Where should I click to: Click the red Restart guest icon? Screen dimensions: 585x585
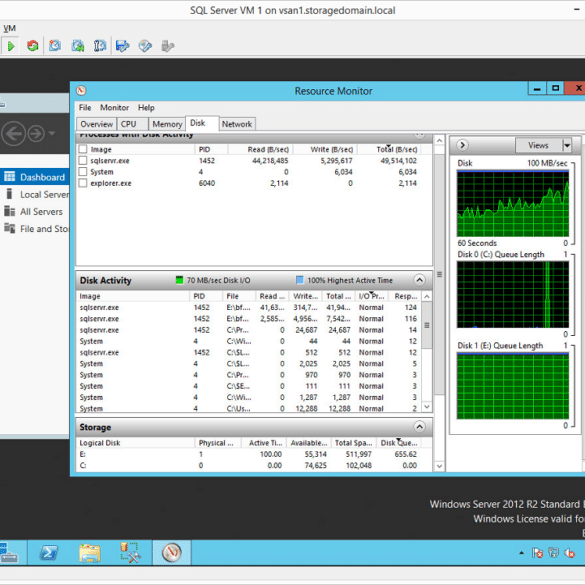coord(33,46)
